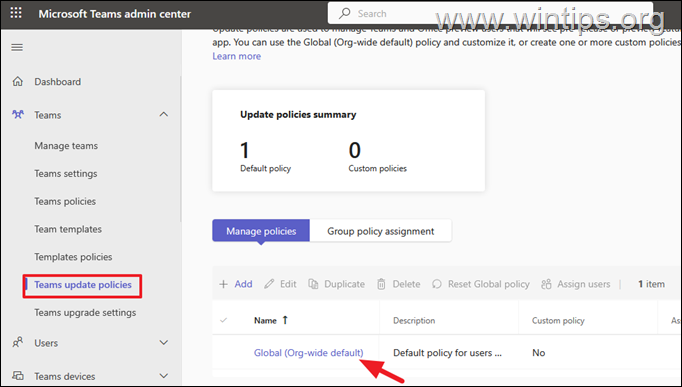The image size is (682, 387).
Task: Expand the Teams devices chevron
Action: 164,376
